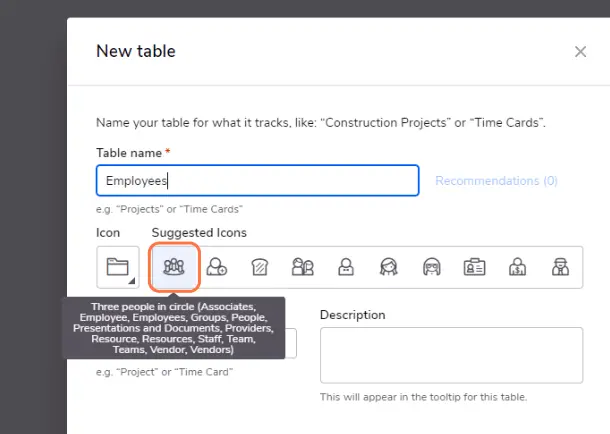Close the New table dialog

[x=580, y=51]
